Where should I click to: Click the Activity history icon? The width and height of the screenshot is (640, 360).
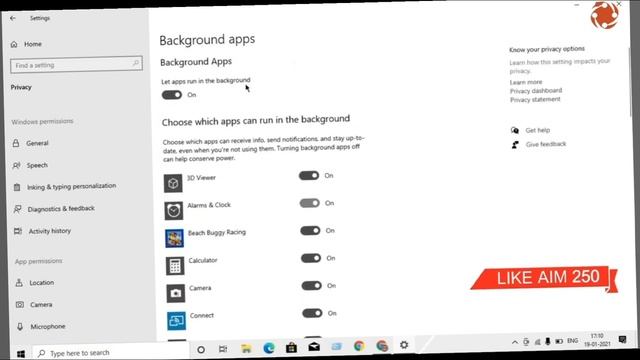[18, 231]
